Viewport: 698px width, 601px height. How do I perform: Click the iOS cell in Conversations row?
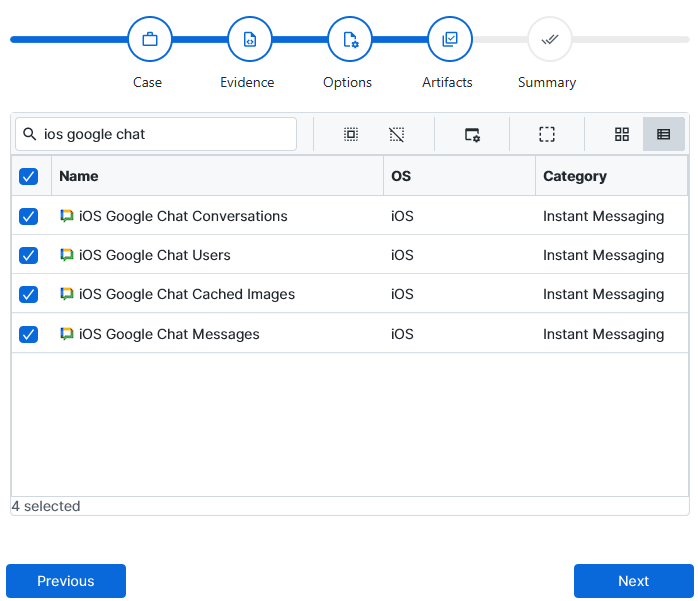402,216
